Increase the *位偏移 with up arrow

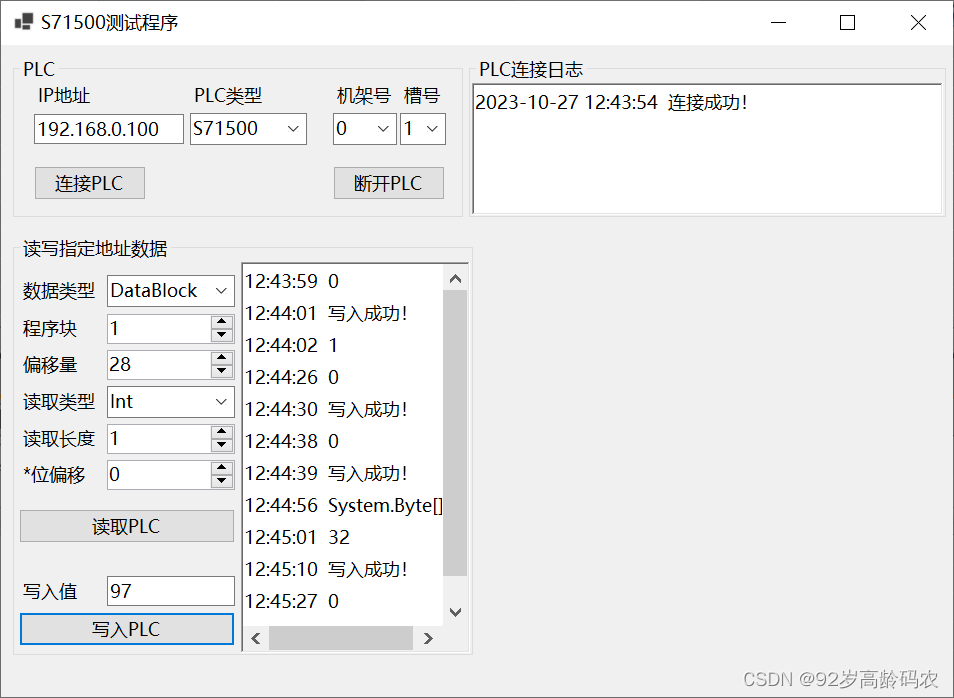pos(222,468)
